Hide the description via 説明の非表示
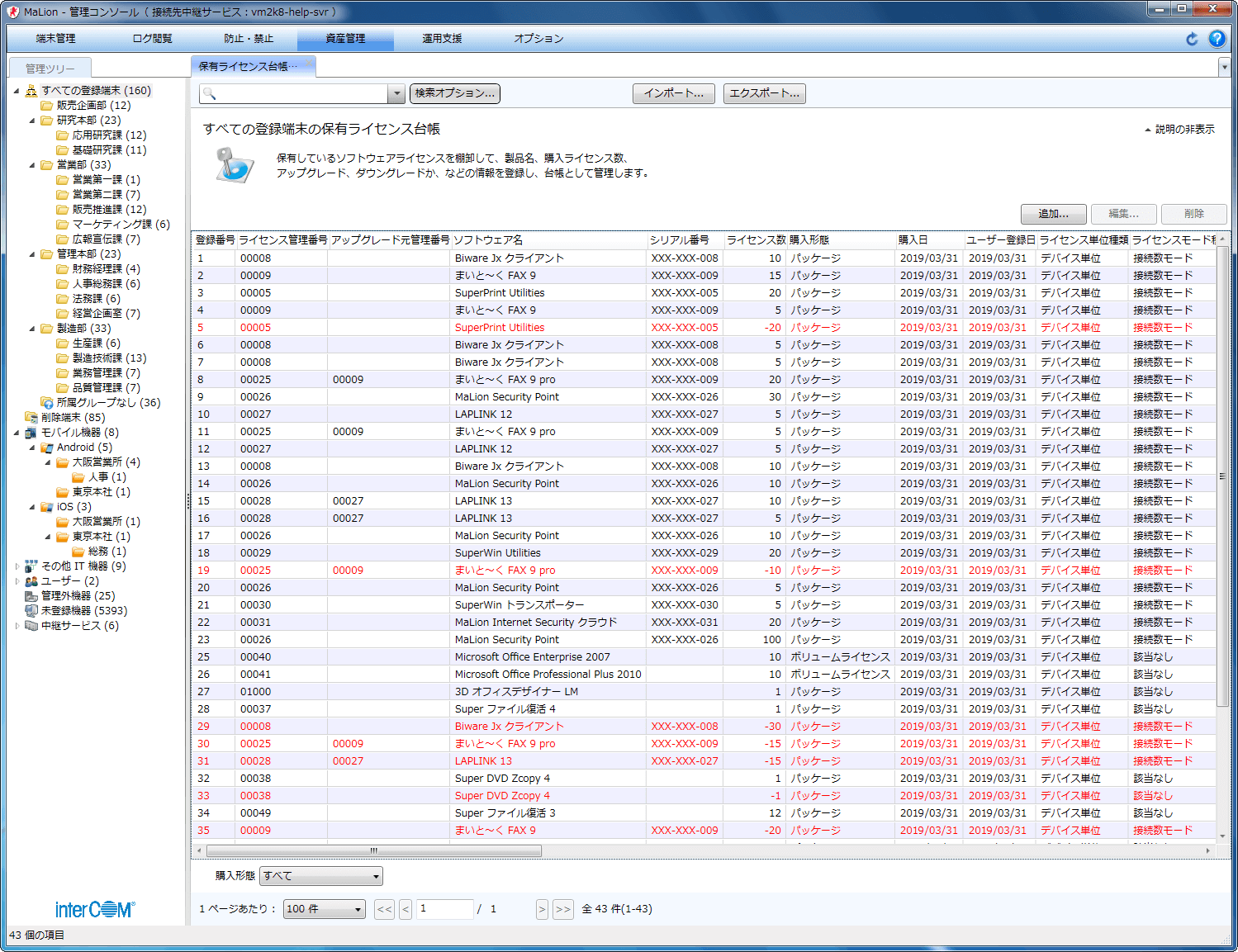 1179,130
